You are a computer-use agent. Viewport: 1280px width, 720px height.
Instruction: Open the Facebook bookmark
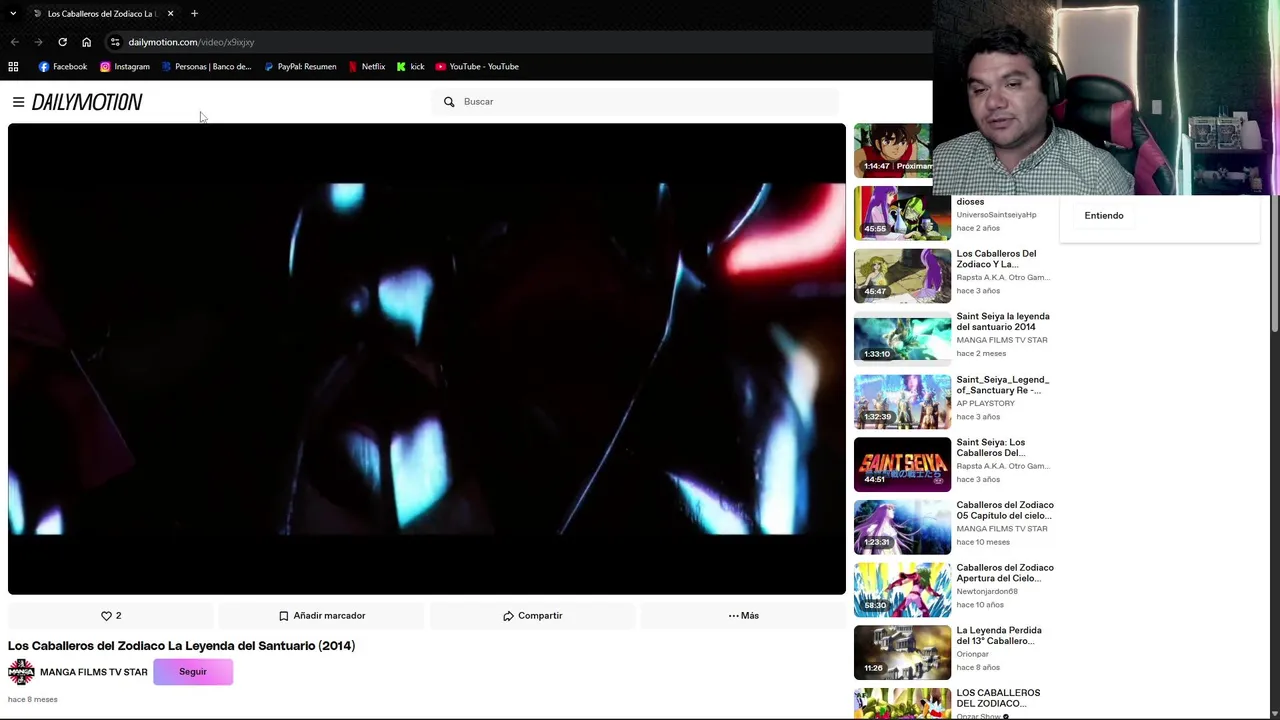click(62, 67)
